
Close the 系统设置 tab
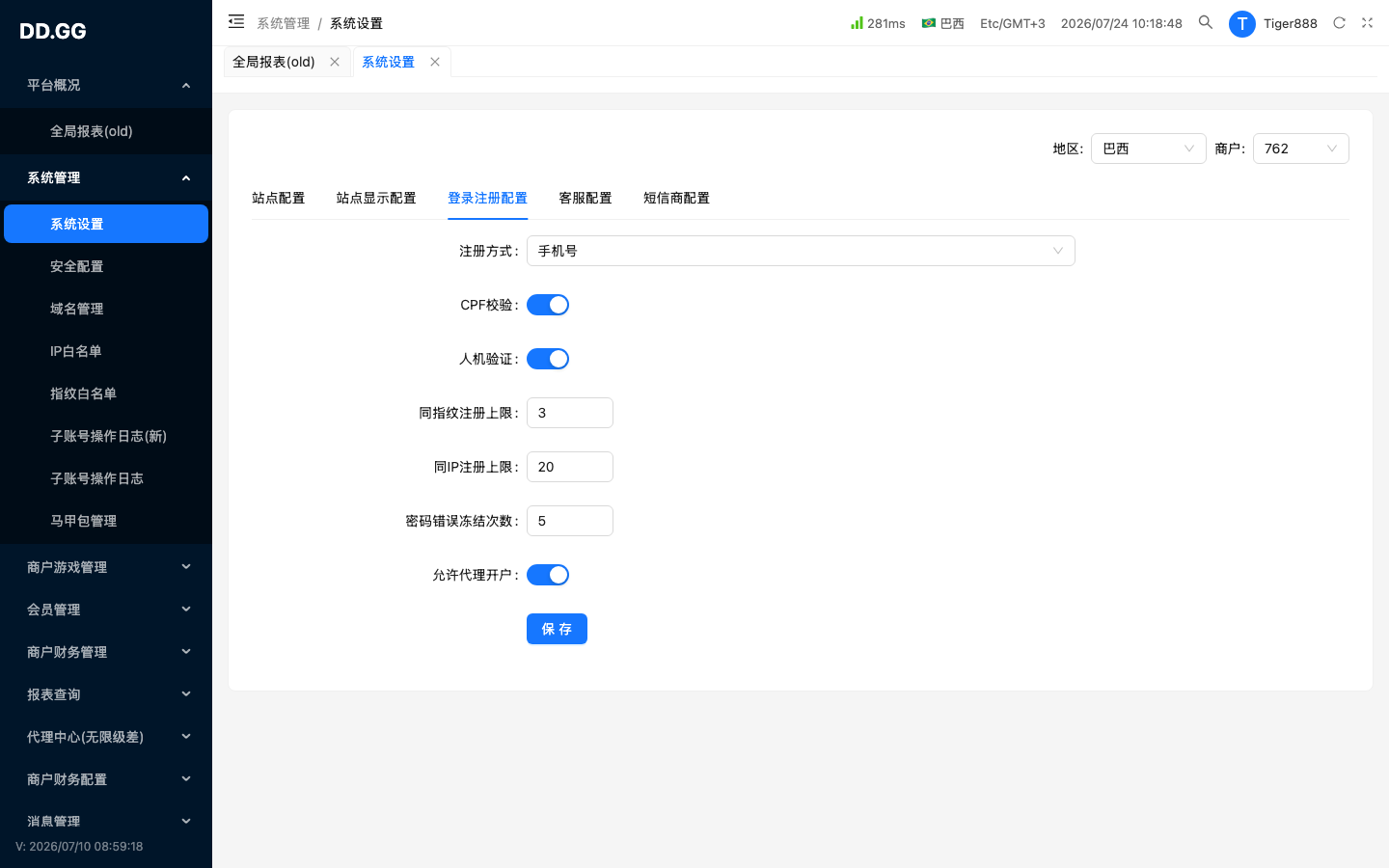tap(435, 62)
